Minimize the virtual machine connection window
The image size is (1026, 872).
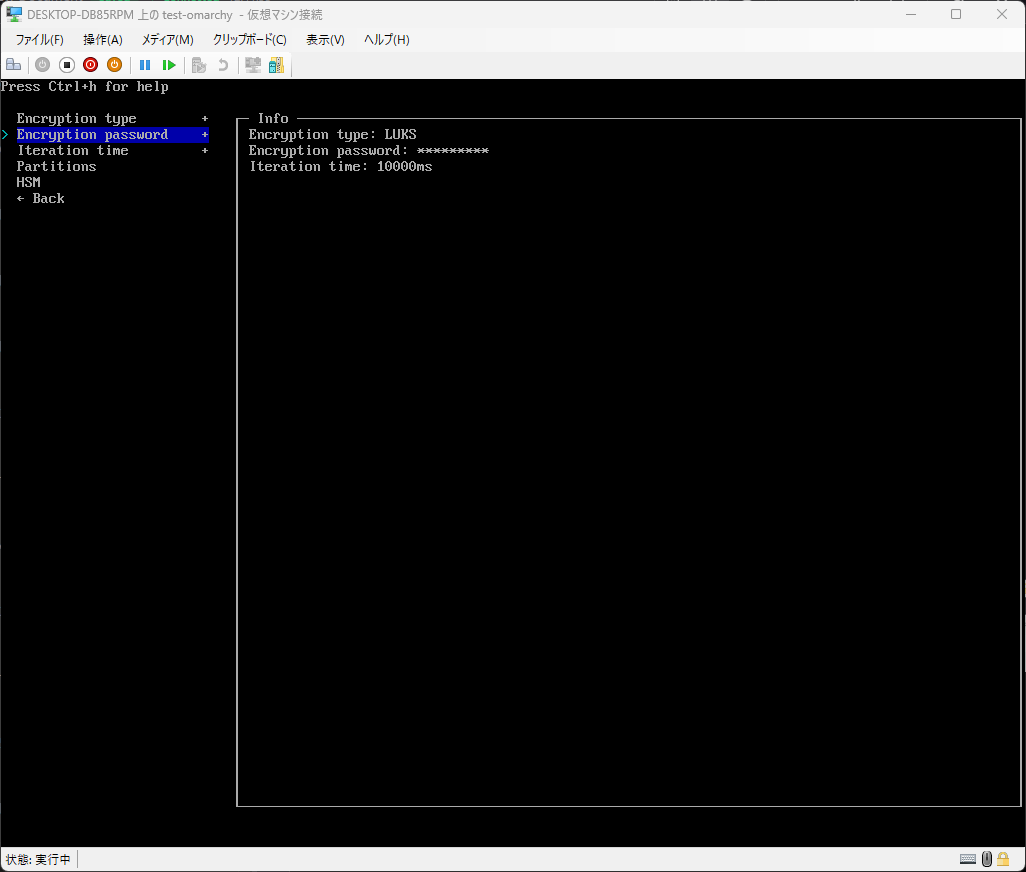(911, 14)
